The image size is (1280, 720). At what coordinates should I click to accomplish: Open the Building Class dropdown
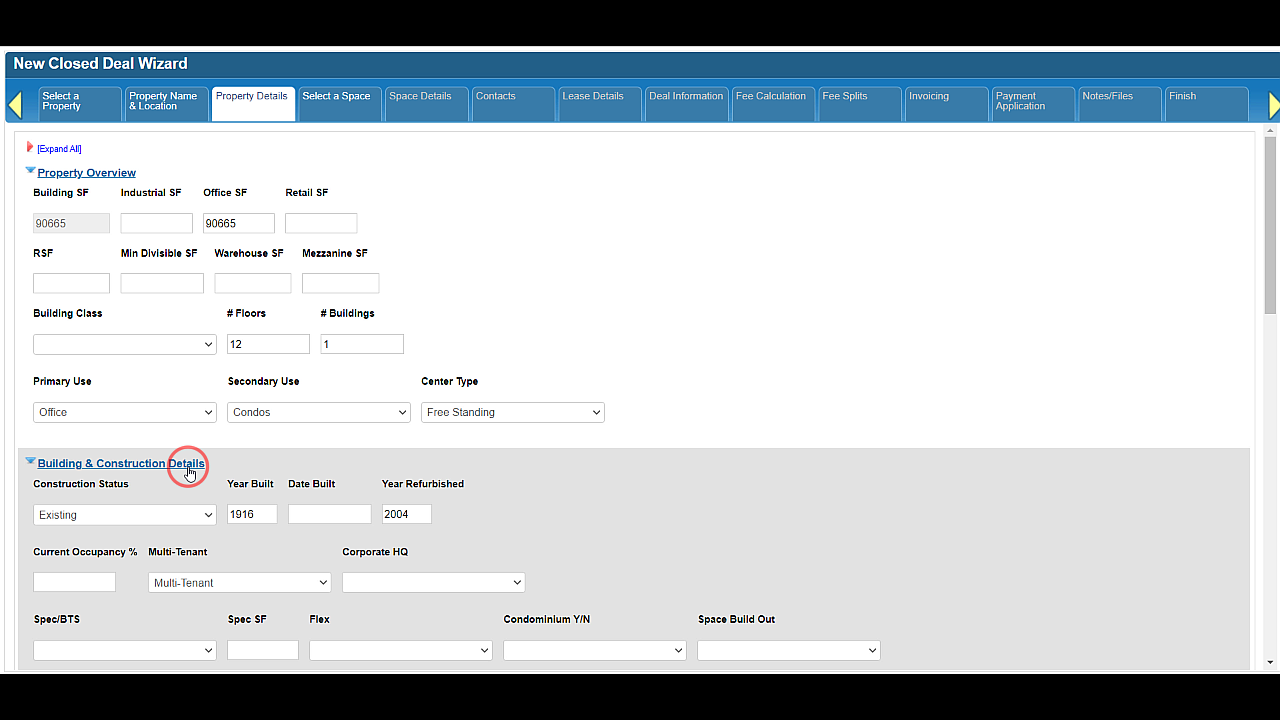click(124, 344)
